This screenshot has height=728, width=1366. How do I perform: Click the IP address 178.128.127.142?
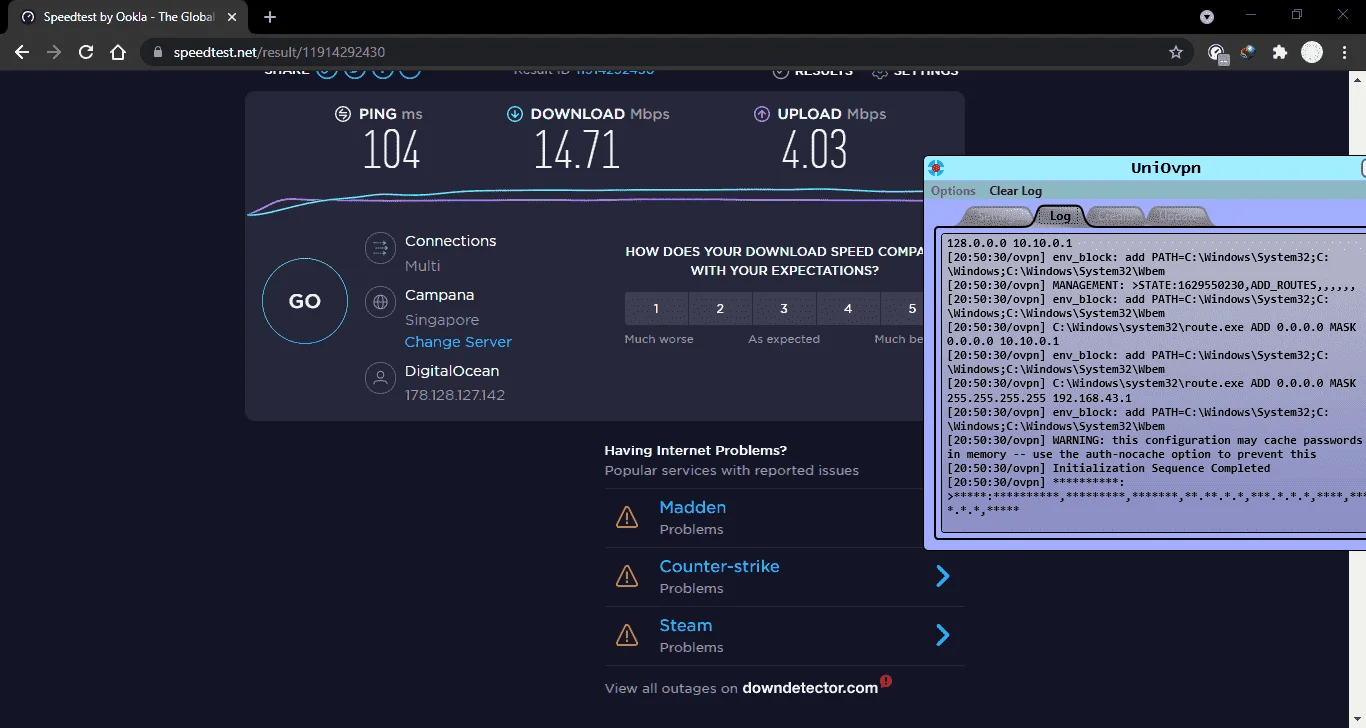[x=455, y=395]
